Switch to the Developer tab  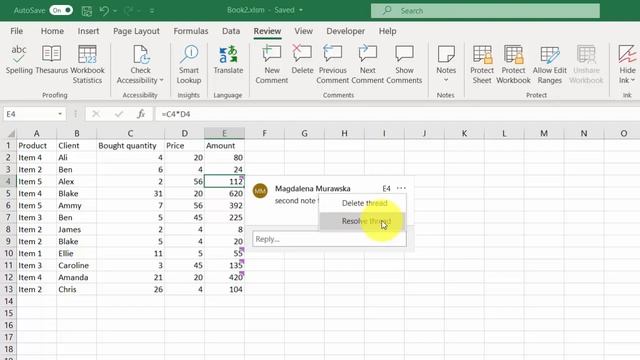pyautogui.click(x=345, y=31)
